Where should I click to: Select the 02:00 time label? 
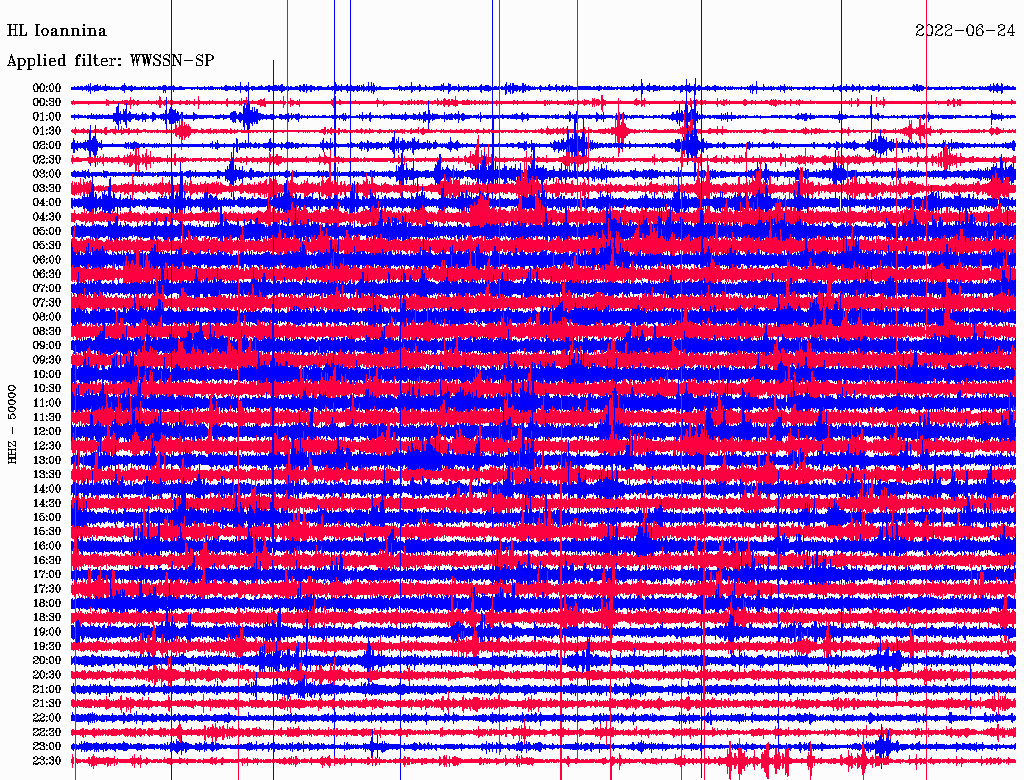click(x=46, y=146)
